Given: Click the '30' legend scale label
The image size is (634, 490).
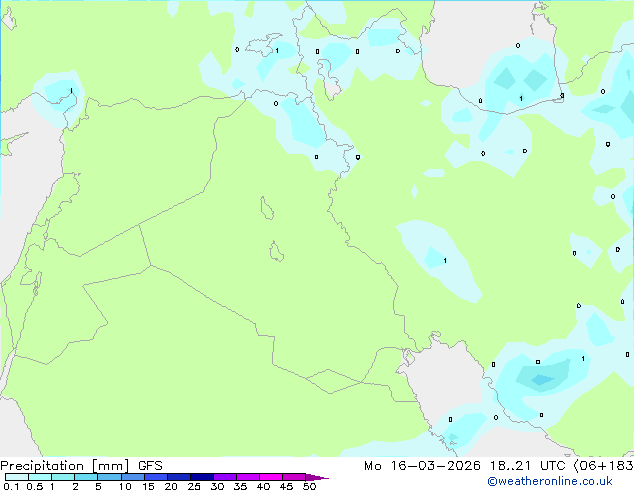Looking at the screenshot, I should point(217,486).
